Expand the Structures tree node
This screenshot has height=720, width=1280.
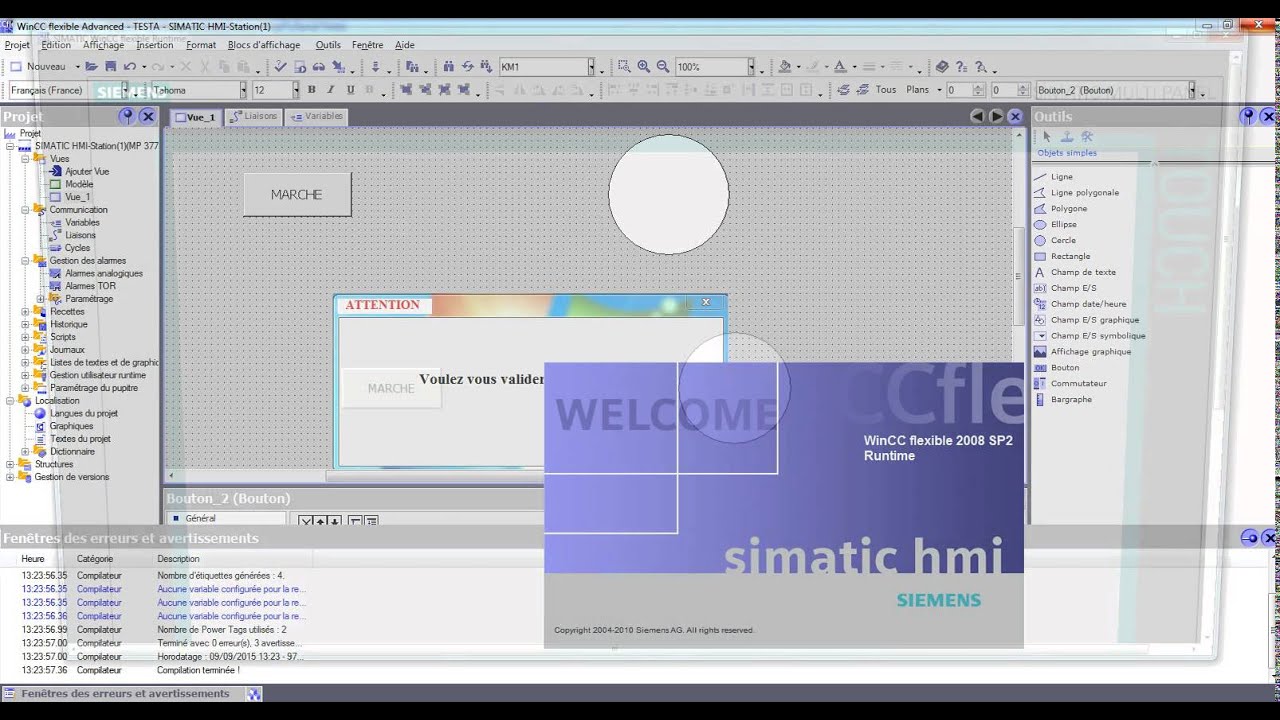(11, 465)
